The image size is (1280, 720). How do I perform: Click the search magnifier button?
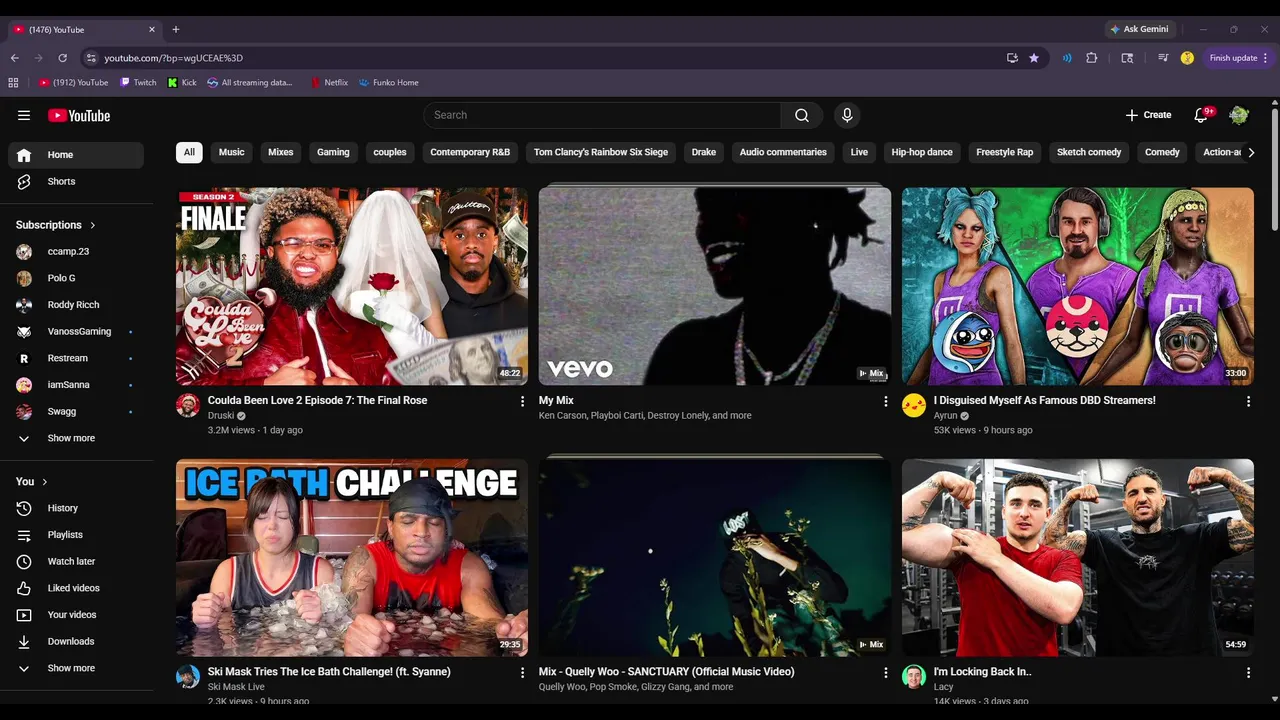point(802,115)
